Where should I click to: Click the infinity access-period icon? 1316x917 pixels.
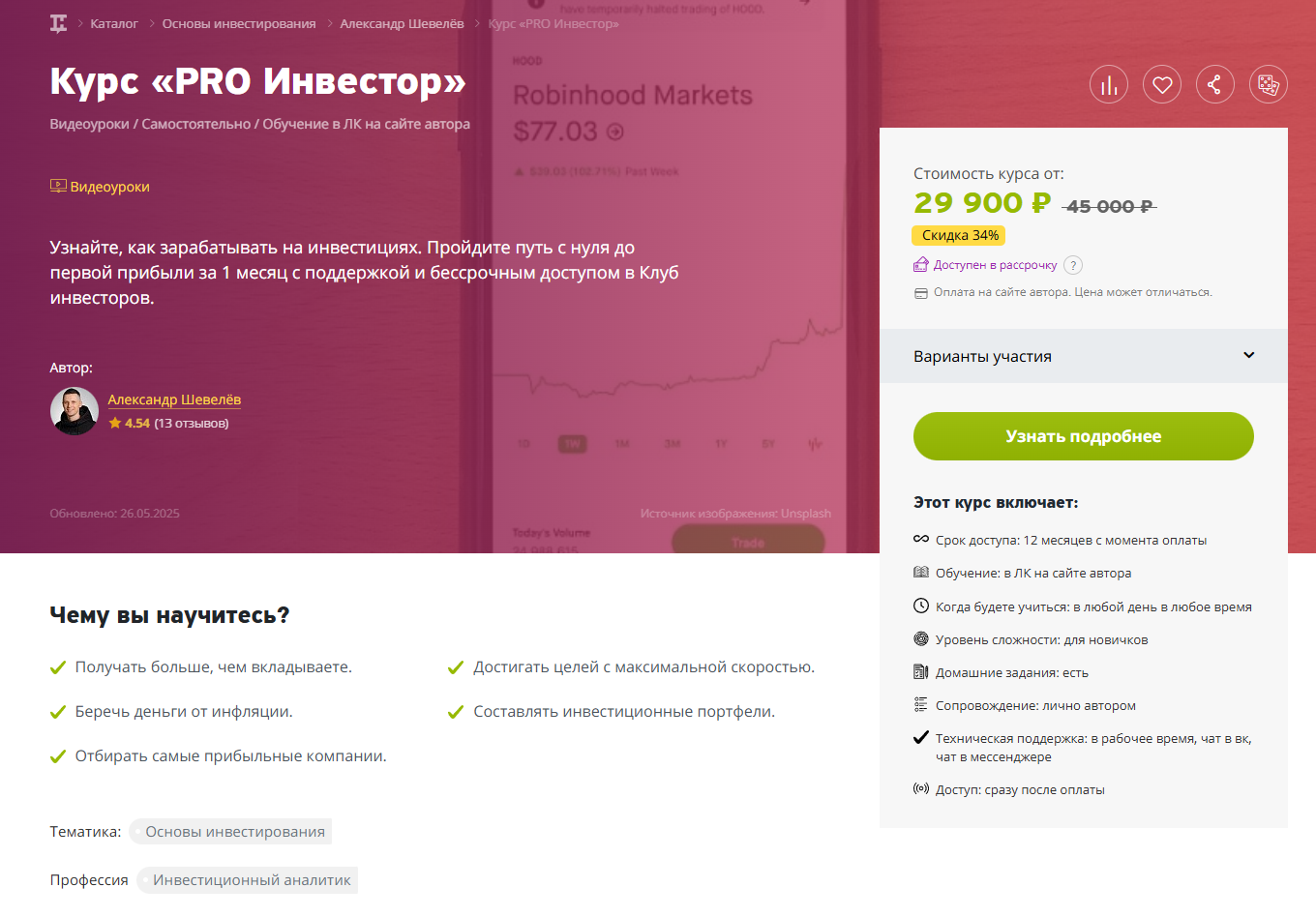(x=921, y=540)
